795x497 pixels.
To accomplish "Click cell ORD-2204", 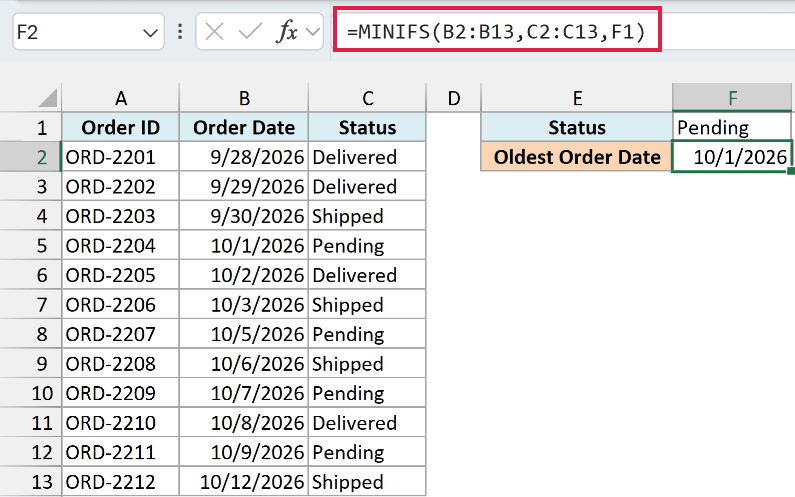I will [120, 245].
